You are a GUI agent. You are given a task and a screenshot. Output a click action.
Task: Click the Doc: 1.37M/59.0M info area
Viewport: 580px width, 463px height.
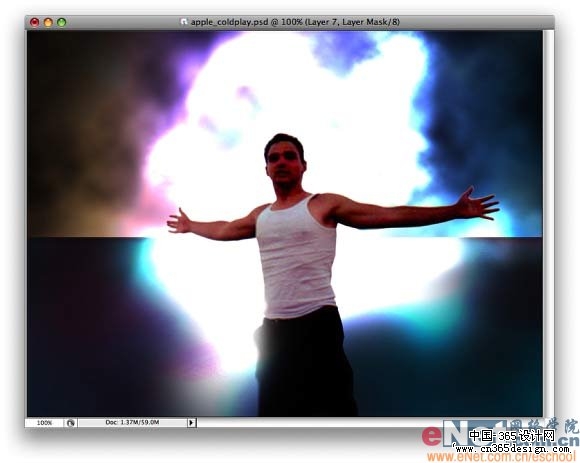132,422
